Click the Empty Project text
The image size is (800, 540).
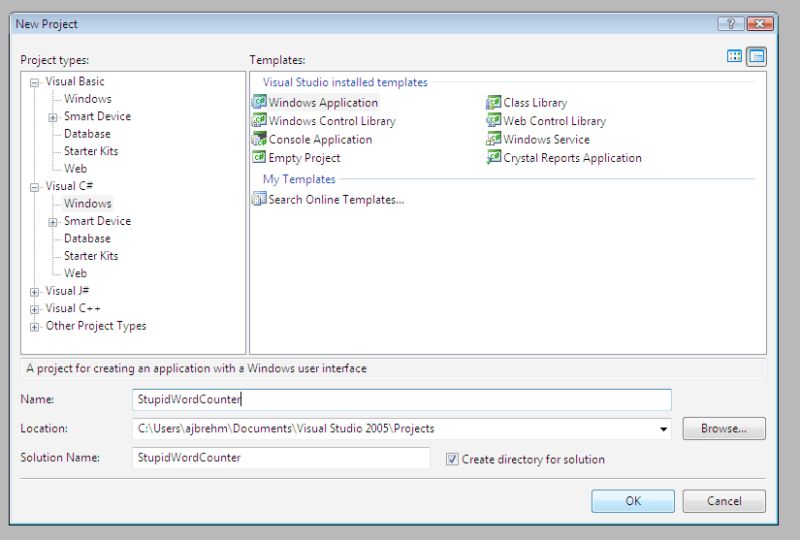click(x=305, y=158)
